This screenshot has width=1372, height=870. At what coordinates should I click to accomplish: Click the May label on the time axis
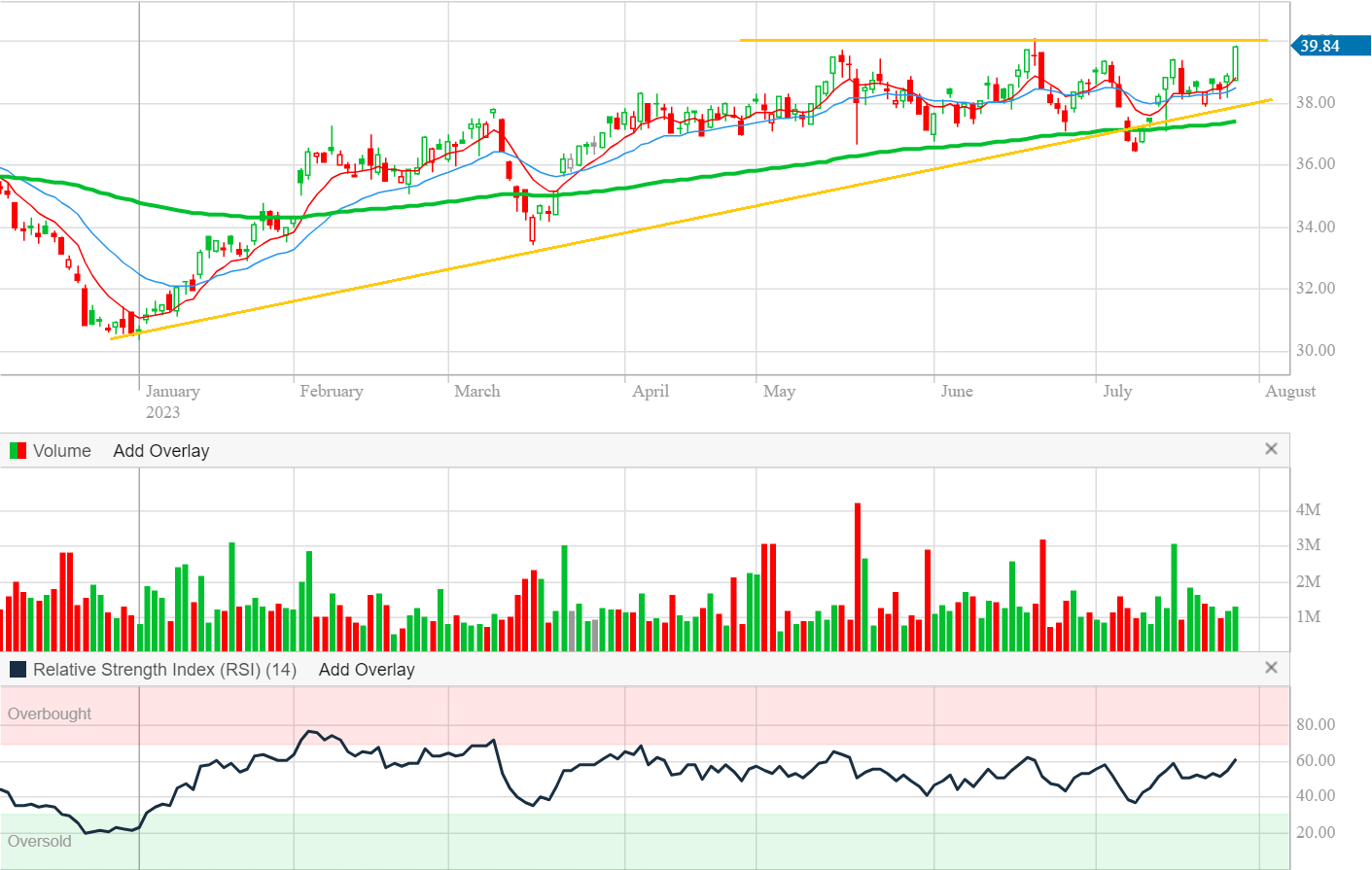click(x=779, y=392)
